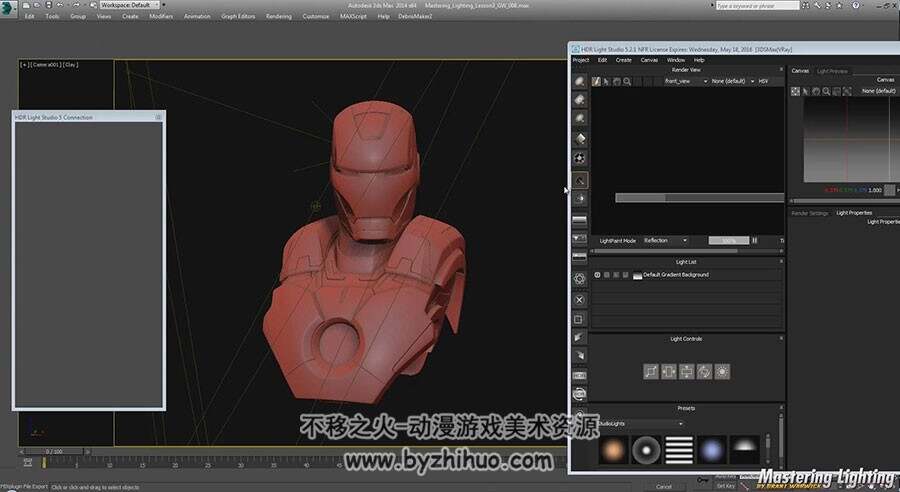Click the Light Controls brightness sun icon

click(722, 371)
